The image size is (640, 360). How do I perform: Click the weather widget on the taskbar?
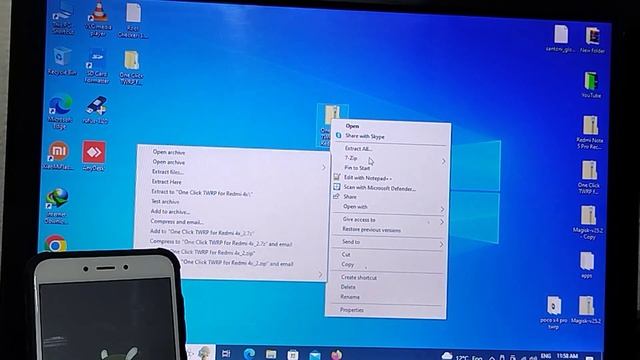[462, 357]
